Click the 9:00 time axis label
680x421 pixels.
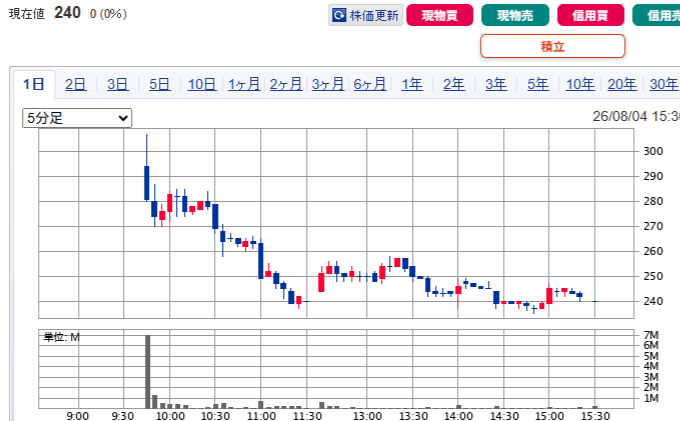[78, 416]
